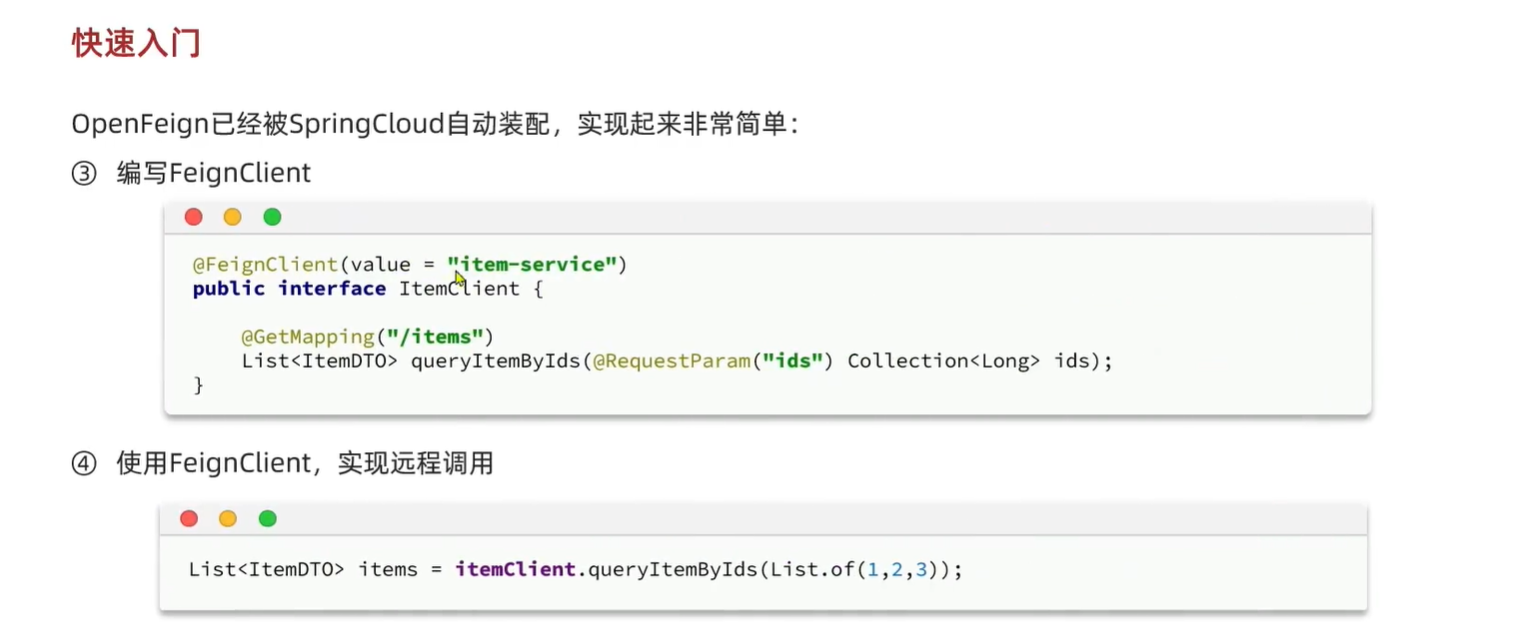The image size is (1531, 633).
Task: Click the "item-service" string value
Action: point(533,264)
